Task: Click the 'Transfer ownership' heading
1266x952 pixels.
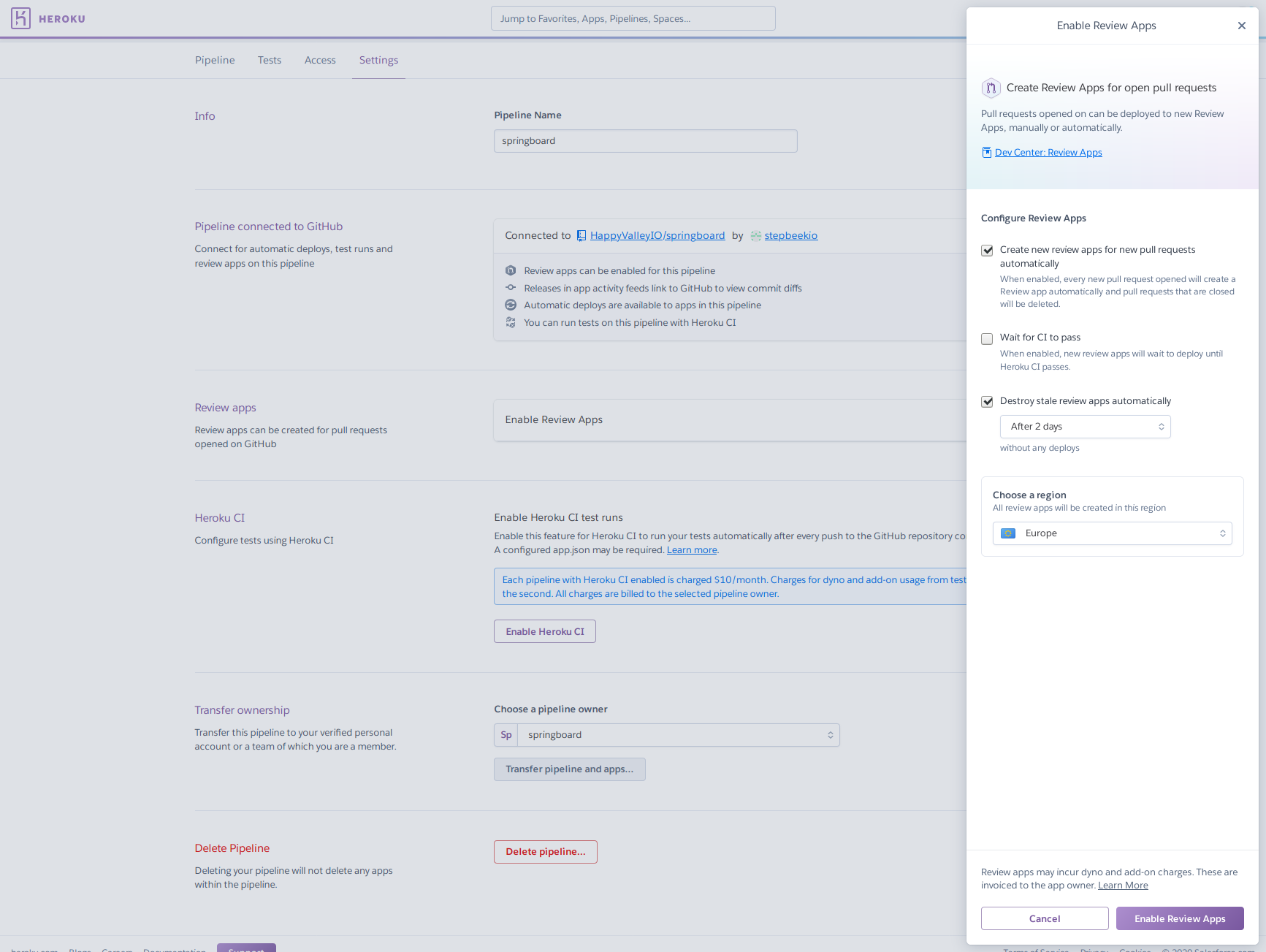Action: [243, 710]
